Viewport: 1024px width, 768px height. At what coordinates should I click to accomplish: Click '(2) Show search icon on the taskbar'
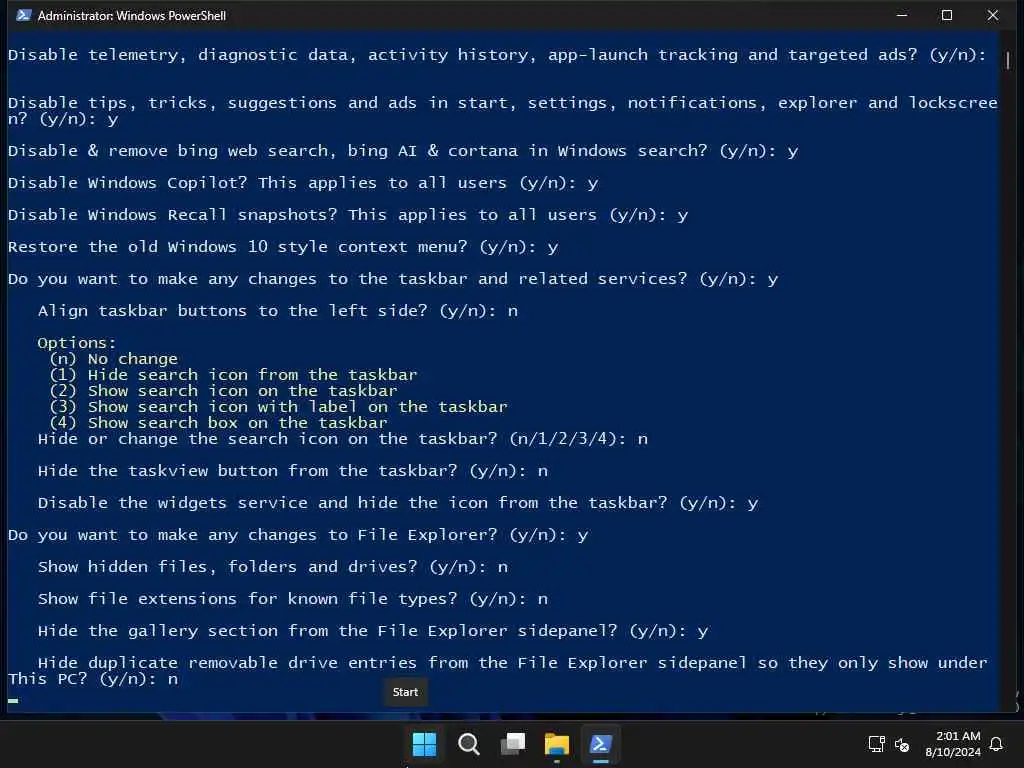(x=223, y=391)
